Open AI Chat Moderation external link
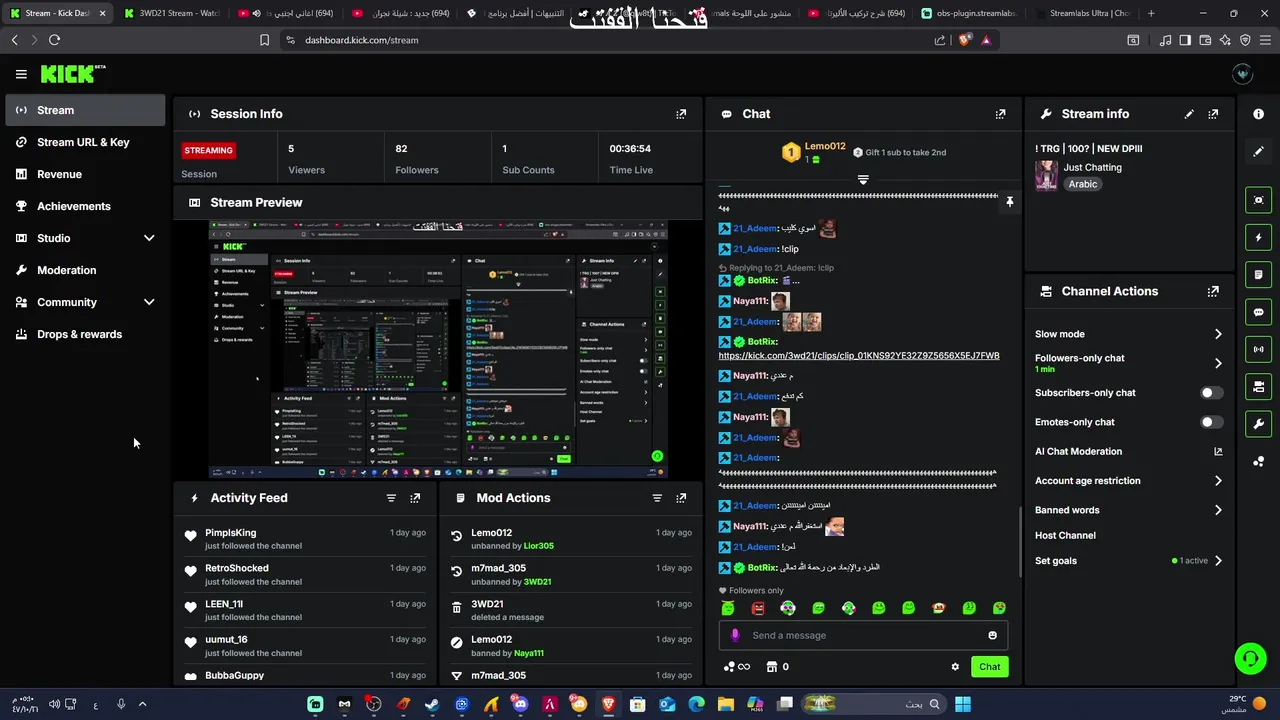 pyautogui.click(x=1218, y=452)
